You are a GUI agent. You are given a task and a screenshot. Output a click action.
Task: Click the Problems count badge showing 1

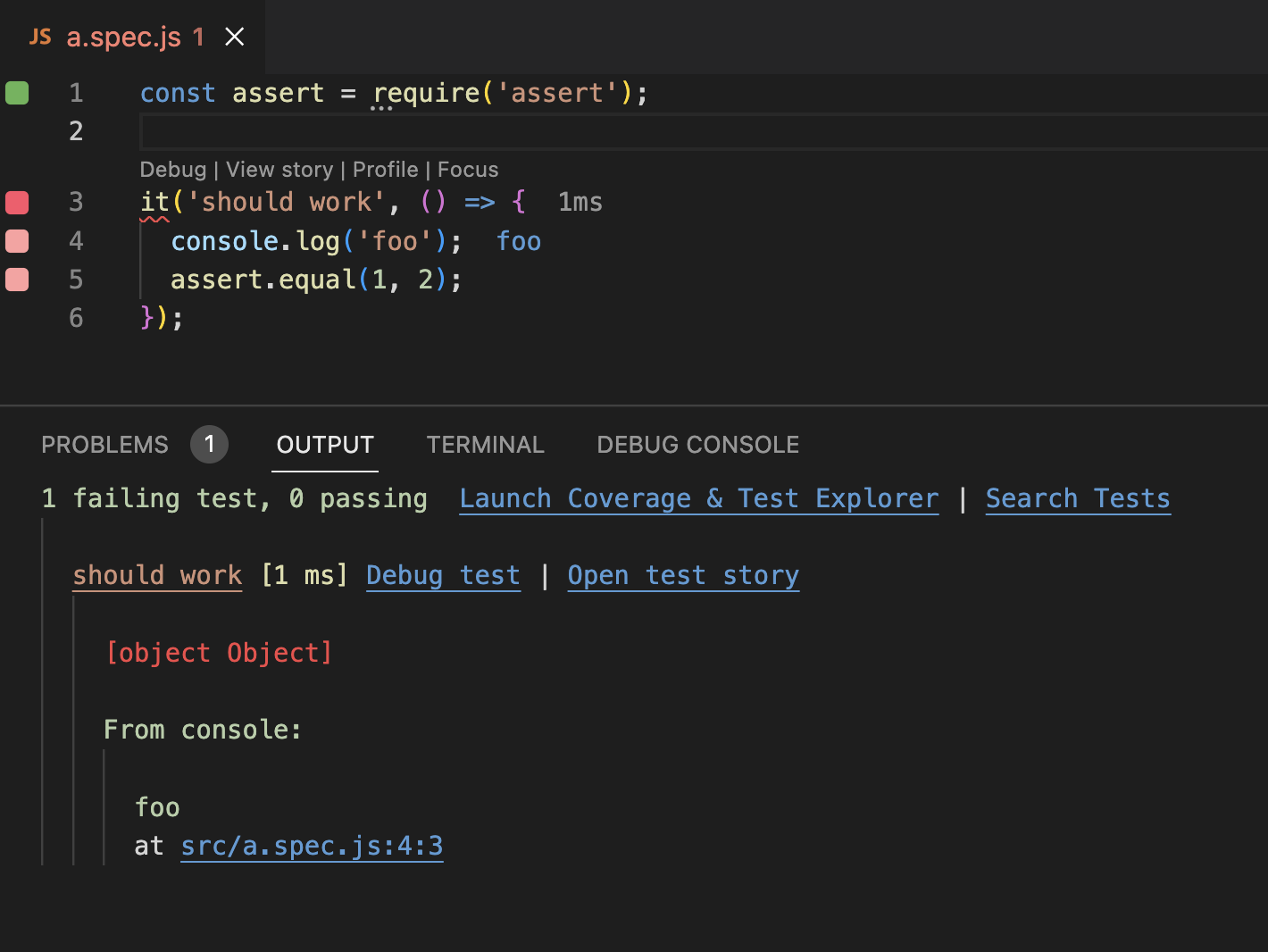[x=209, y=444]
